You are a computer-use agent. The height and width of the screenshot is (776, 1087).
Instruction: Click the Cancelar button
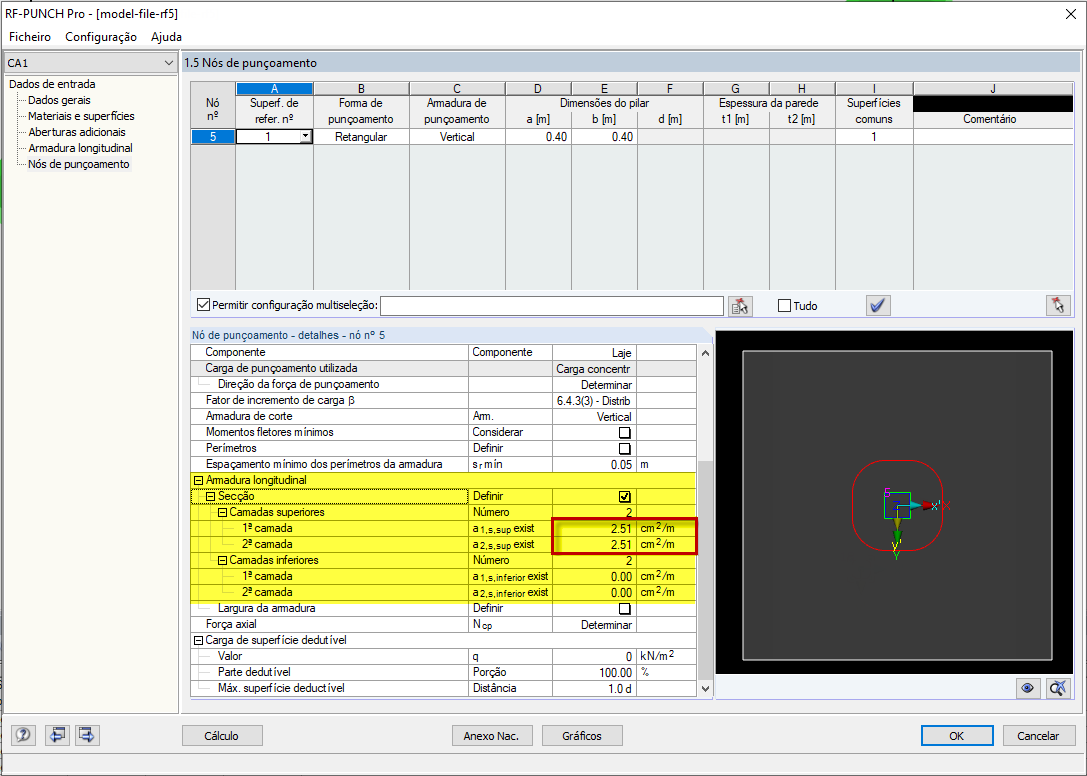click(1038, 736)
